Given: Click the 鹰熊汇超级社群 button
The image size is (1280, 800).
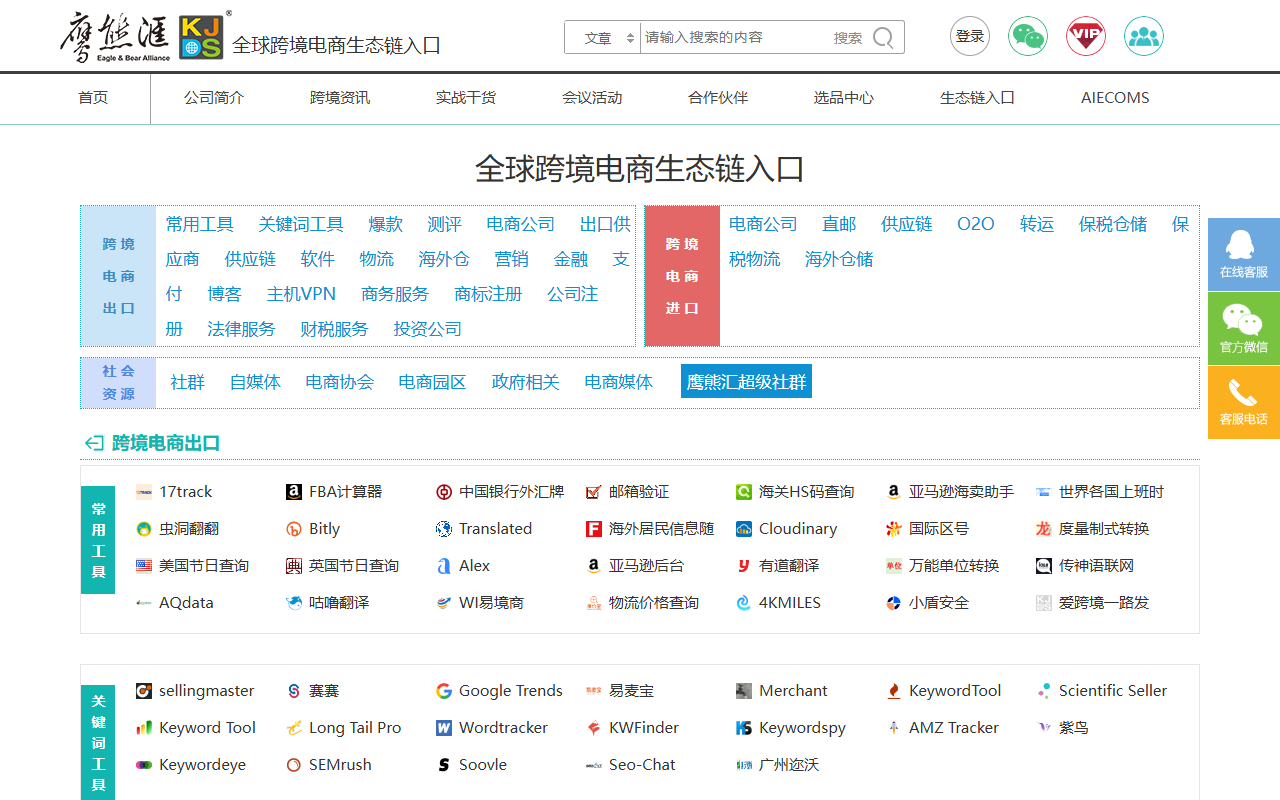Looking at the screenshot, I should (746, 381).
